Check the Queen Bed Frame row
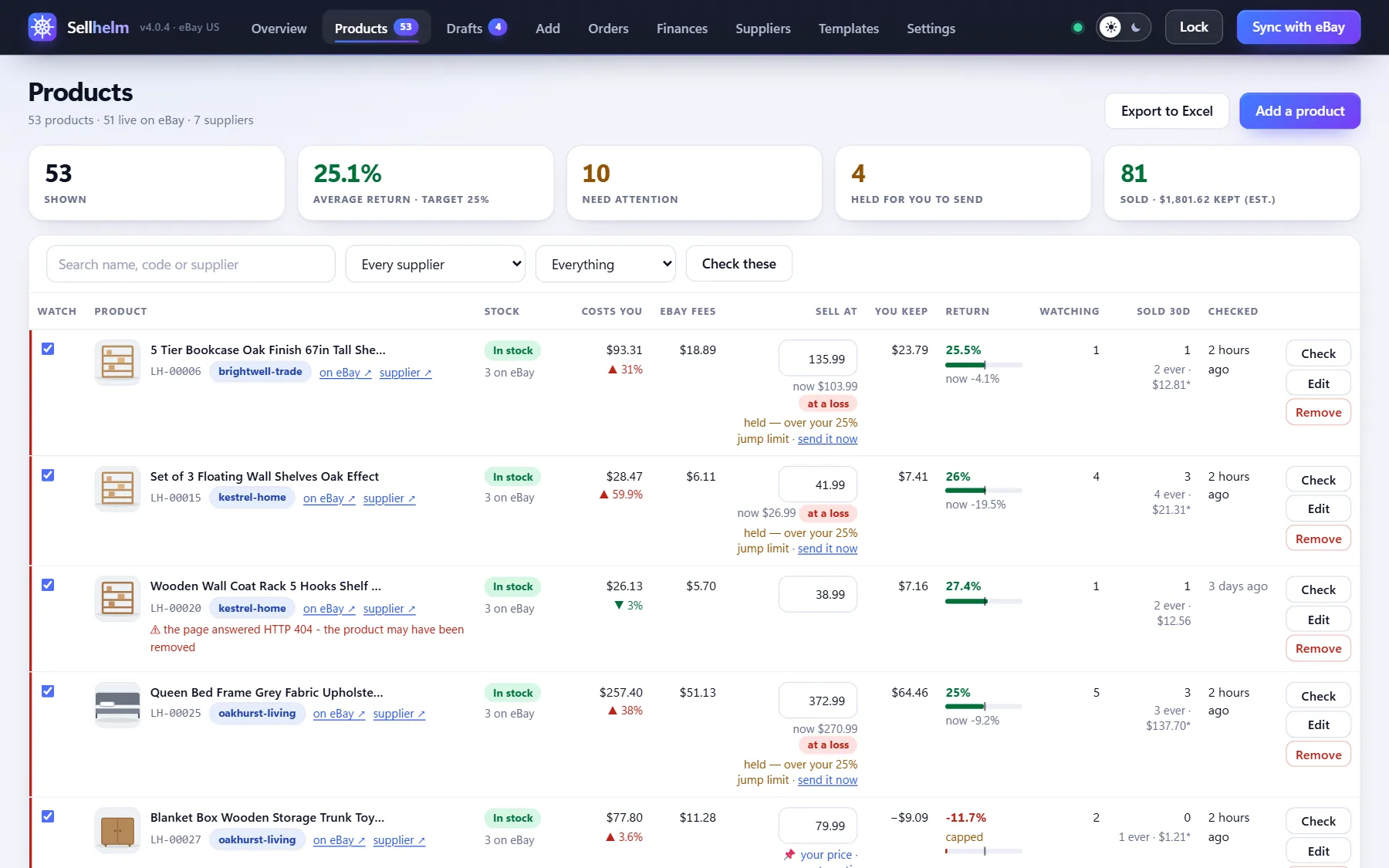This screenshot has width=1389, height=868. (1318, 696)
